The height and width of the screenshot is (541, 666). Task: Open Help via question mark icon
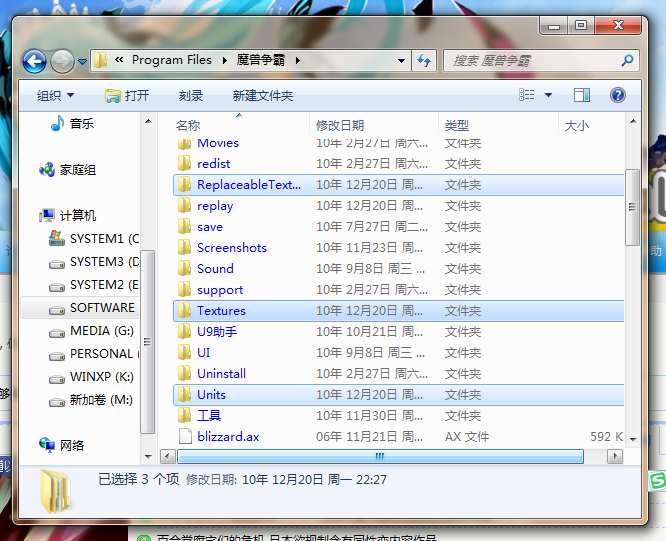click(x=618, y=95)
